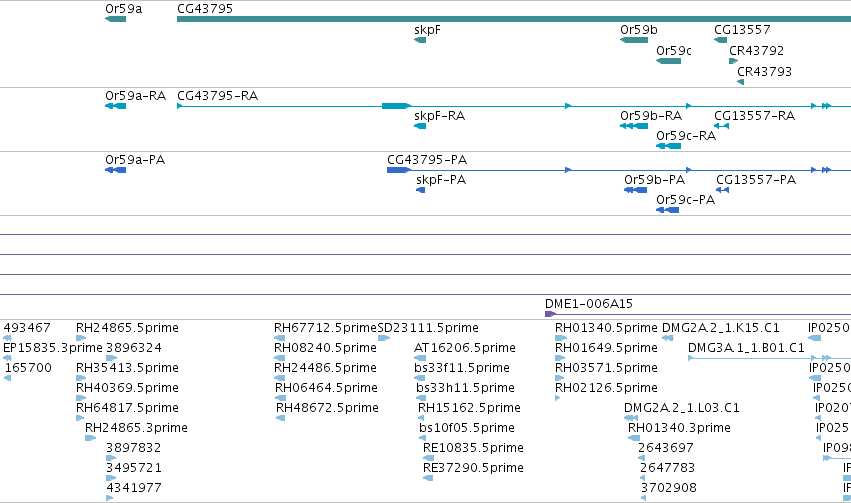Screen dimensions: 851x503
Task: Click the CG43795 gene bar
Action: coord(514,19)
